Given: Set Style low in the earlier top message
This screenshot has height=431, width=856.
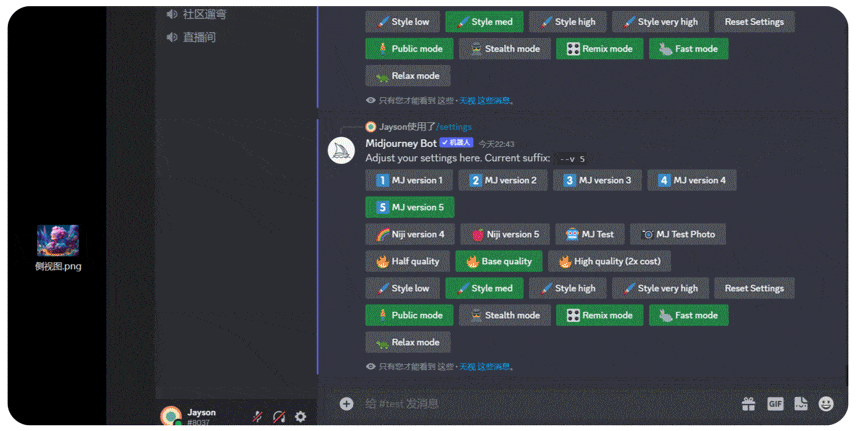Looking at the screenshot, I should [403, 22].
